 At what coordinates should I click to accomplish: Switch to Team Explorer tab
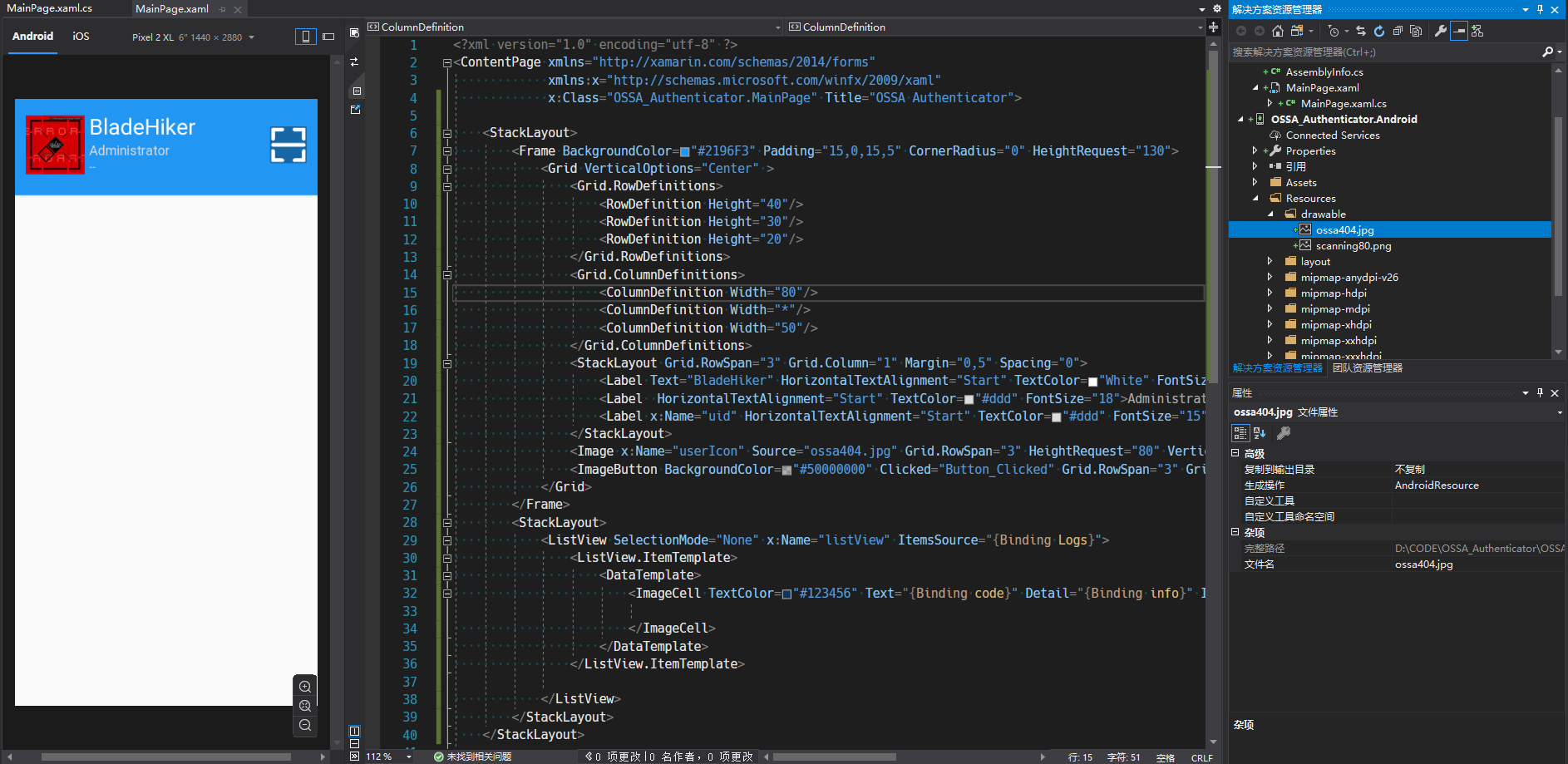[x=1368, y=368]
